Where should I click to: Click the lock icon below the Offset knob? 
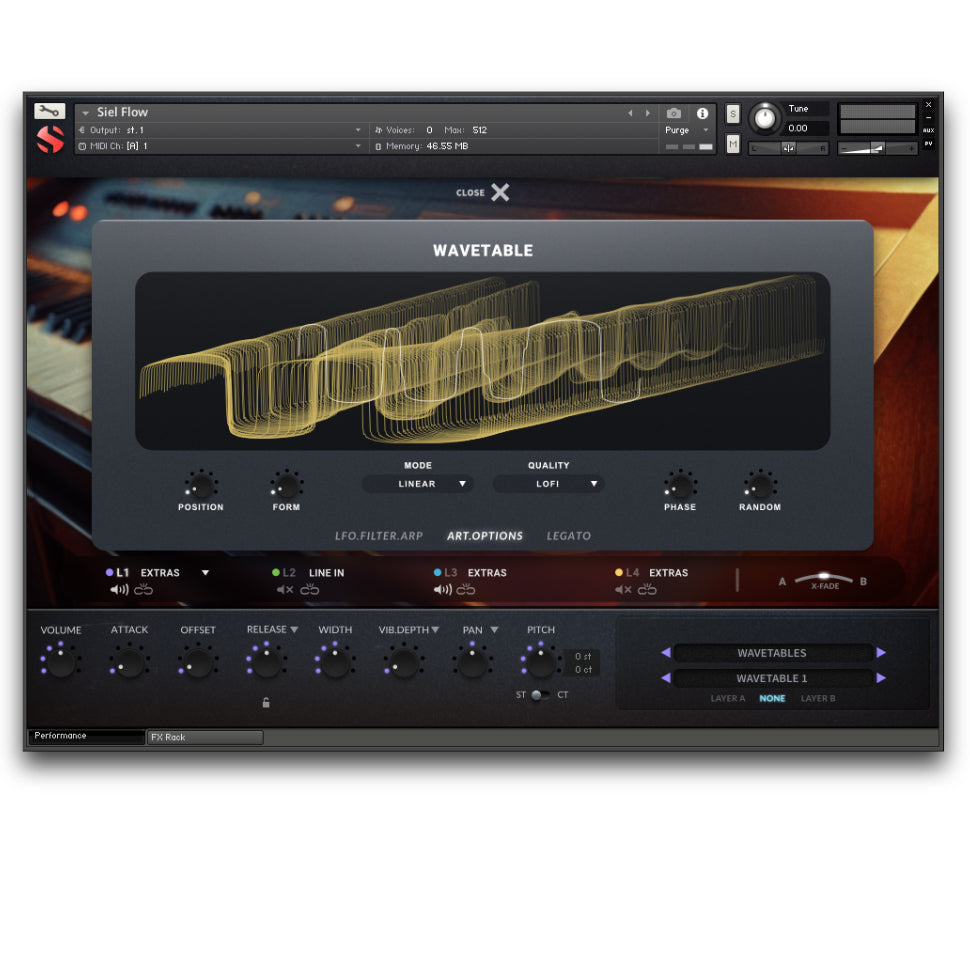pyautogui.click(x=266, y=702)
